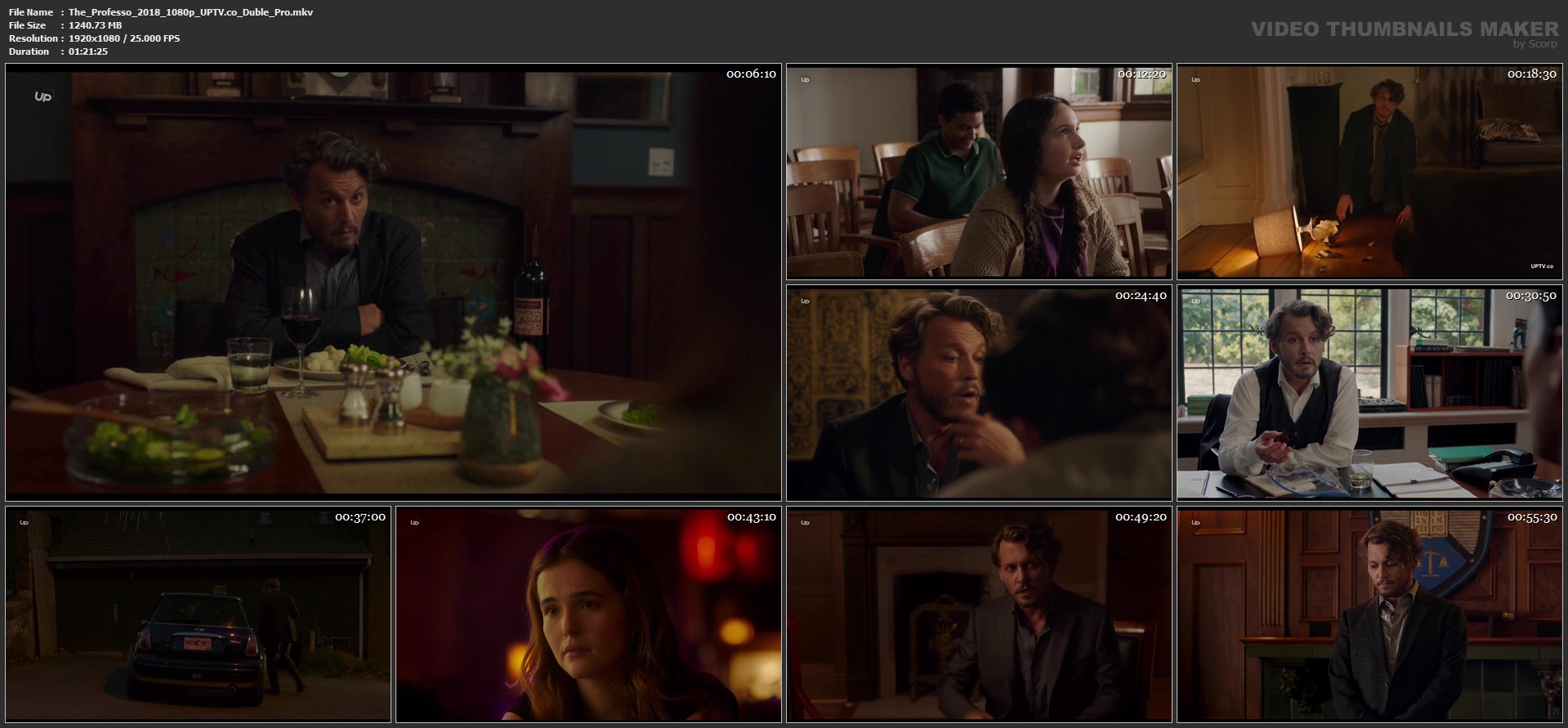Select the 00:18:30 frame with the fallen lamp
The width and height of the screenshot is (1568, 728).
pos(1369,172)
